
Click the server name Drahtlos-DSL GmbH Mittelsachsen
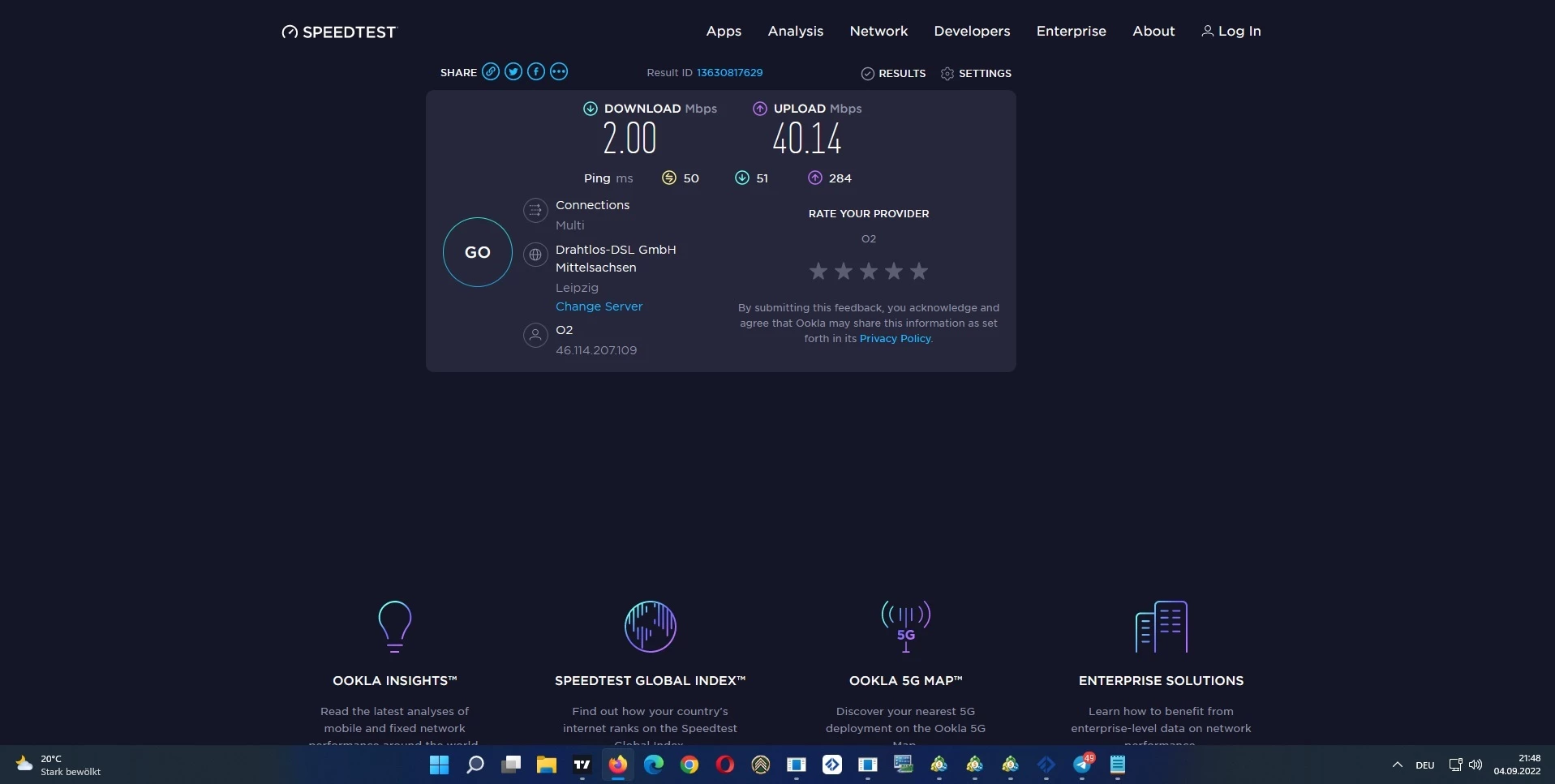tap(616, 259)
